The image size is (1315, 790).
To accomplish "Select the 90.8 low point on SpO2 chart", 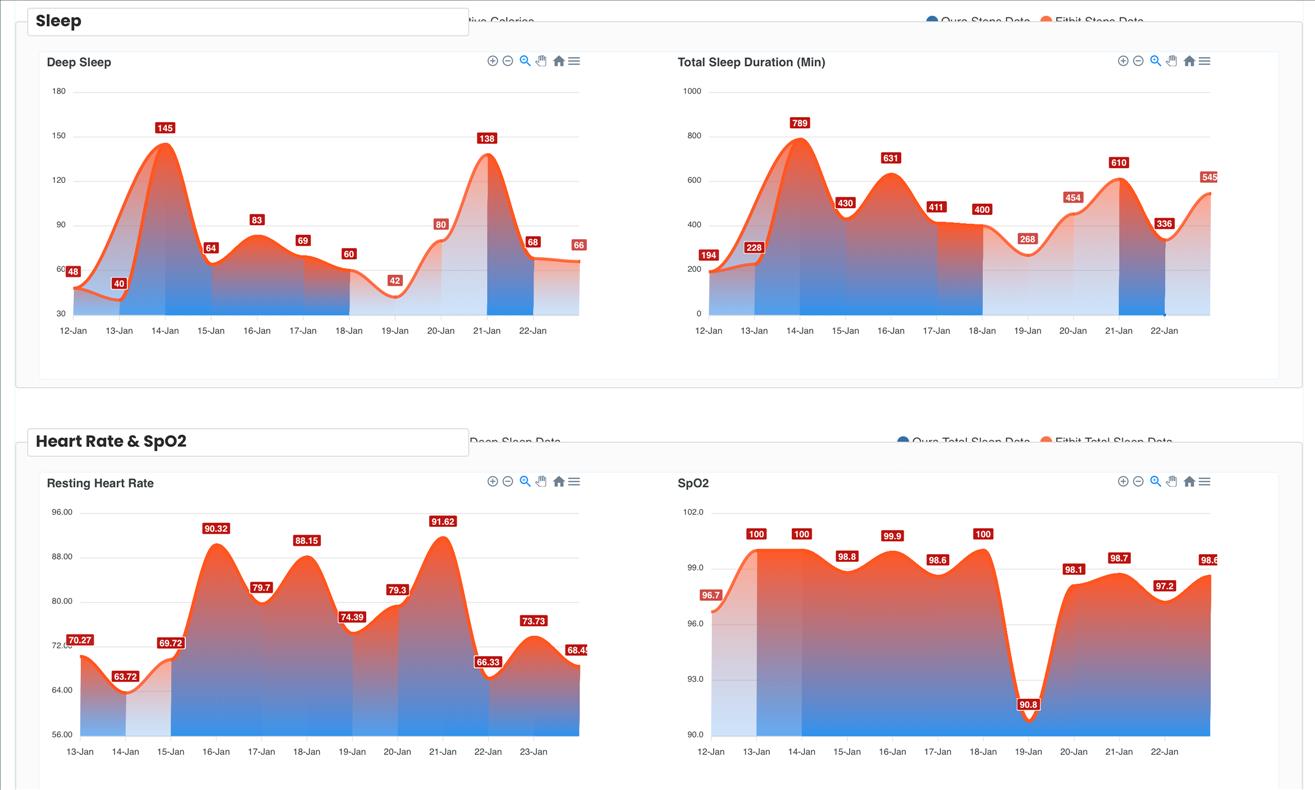I will [1028, 705].
